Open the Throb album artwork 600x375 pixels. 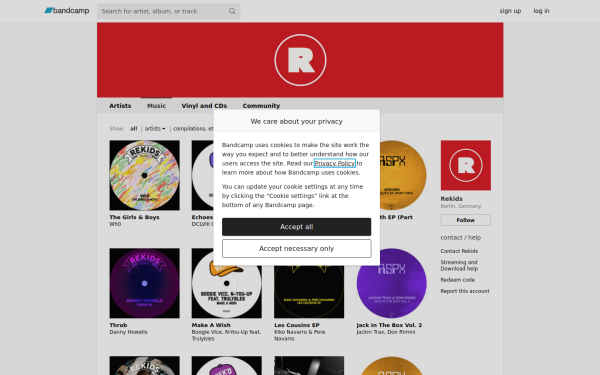pos(144,283)
